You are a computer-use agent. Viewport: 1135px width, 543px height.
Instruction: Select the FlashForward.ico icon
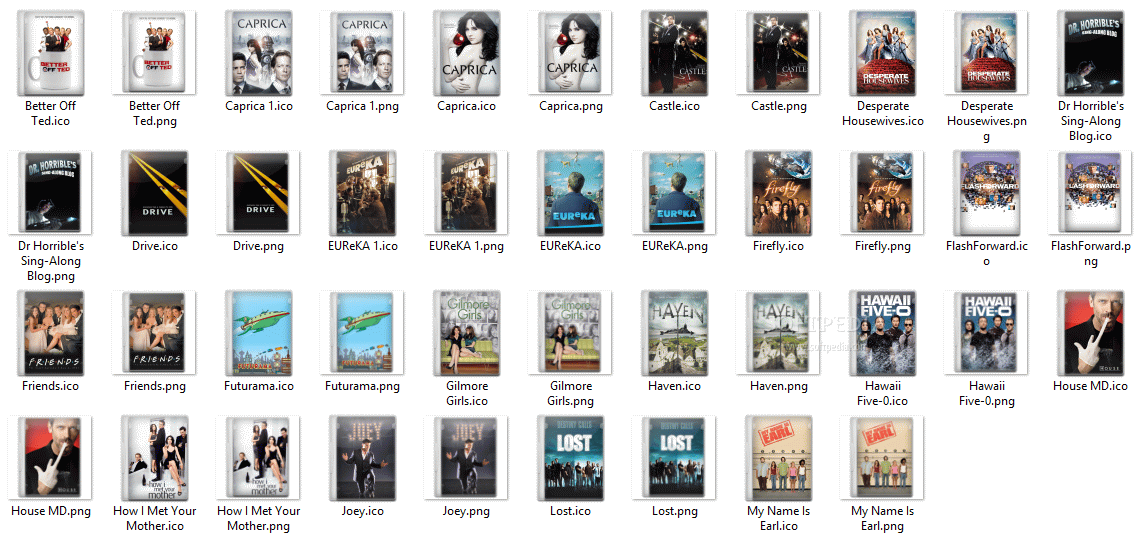tap(988, 193)
